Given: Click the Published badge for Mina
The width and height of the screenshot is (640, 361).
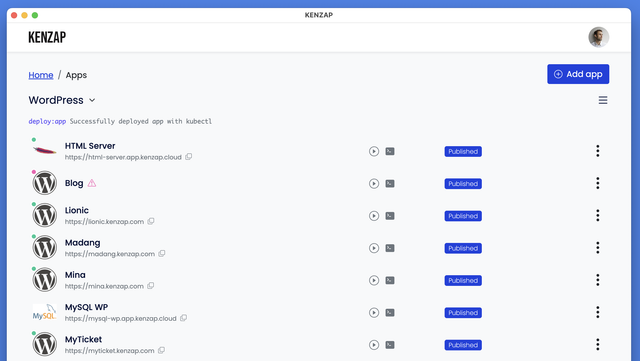Looking at the screenshot, I should [x=463, y=281].
